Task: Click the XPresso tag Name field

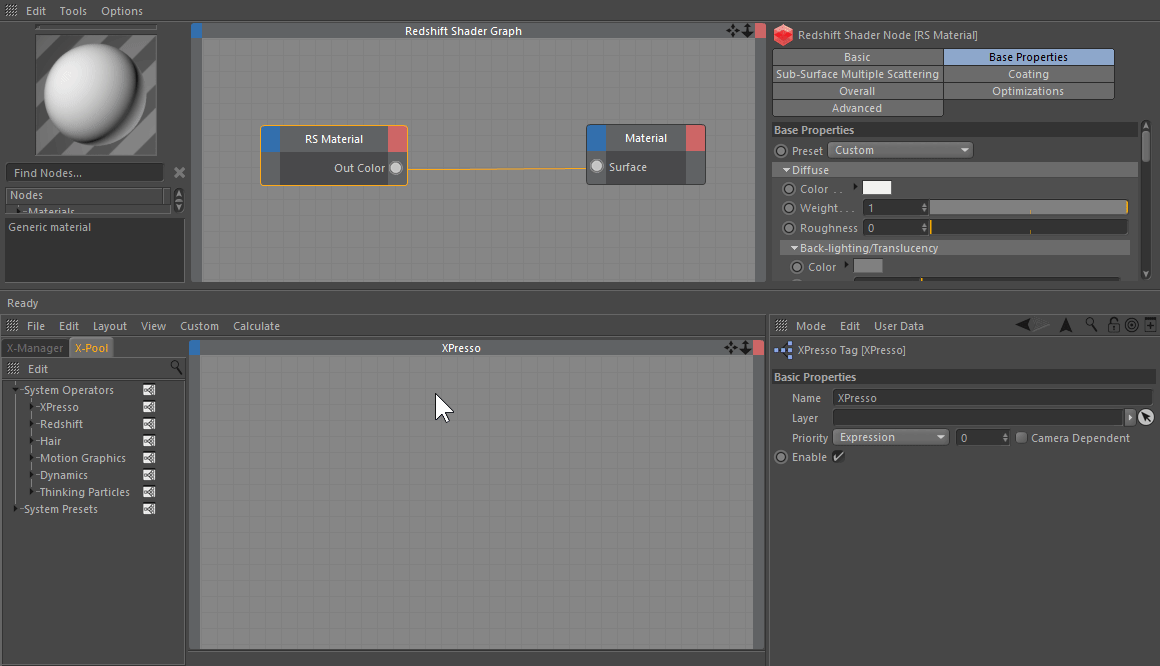Action: [x=992, y=397]
